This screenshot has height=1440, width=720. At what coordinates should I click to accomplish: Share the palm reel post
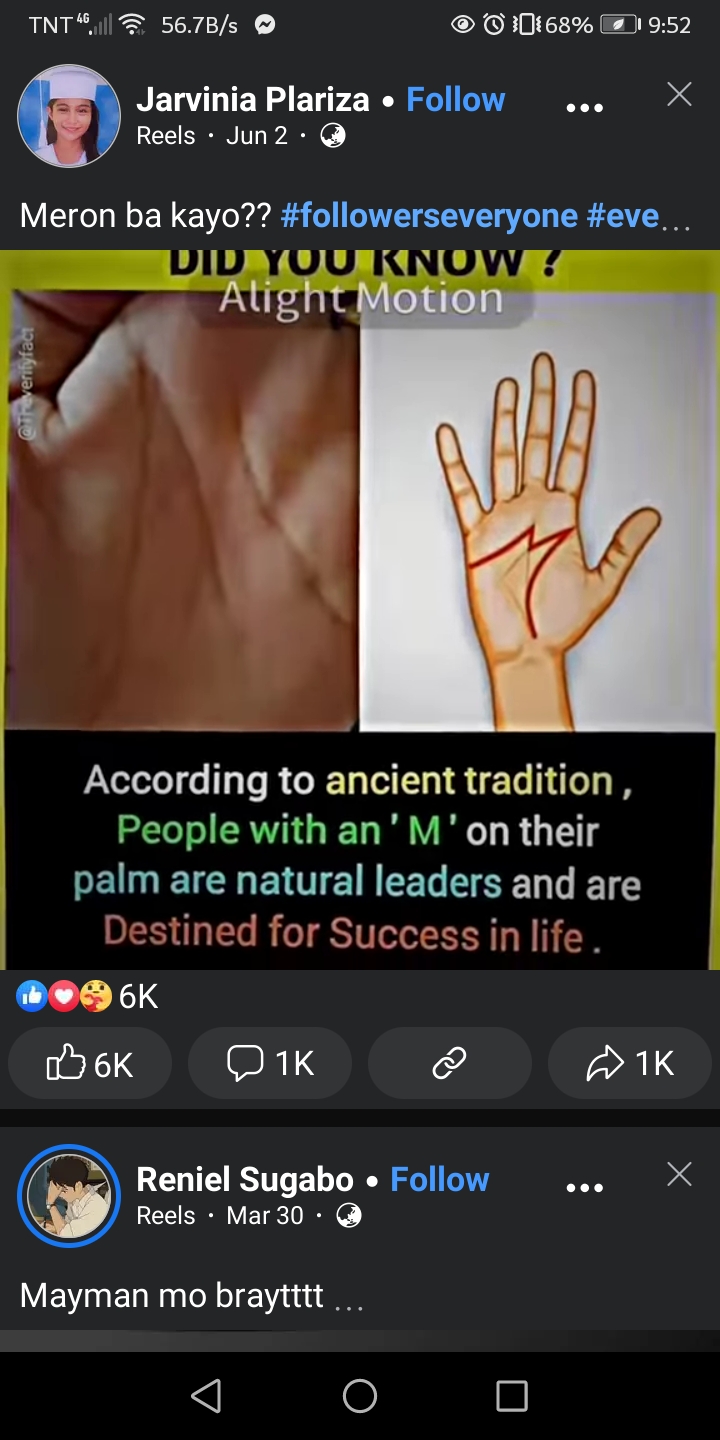630,1064
